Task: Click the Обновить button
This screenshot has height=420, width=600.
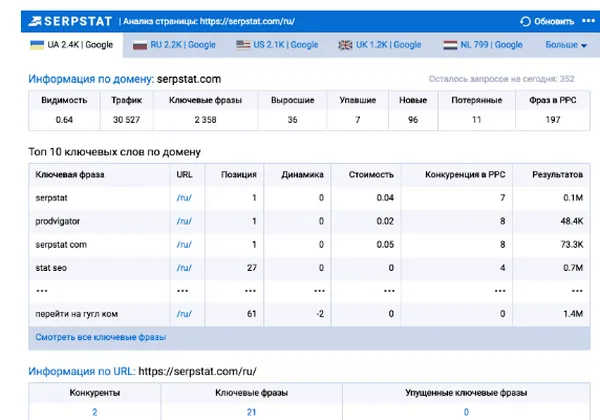Action: click(547, 21)
